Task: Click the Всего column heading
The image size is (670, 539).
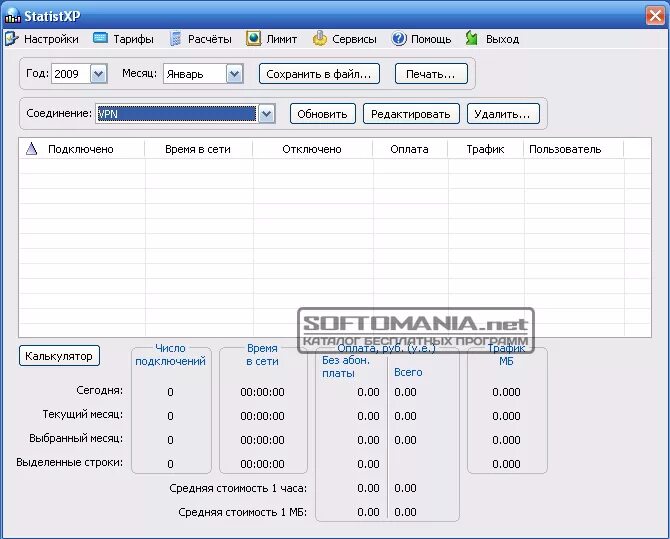Action: pyautogui.click(x=408, y=372)
